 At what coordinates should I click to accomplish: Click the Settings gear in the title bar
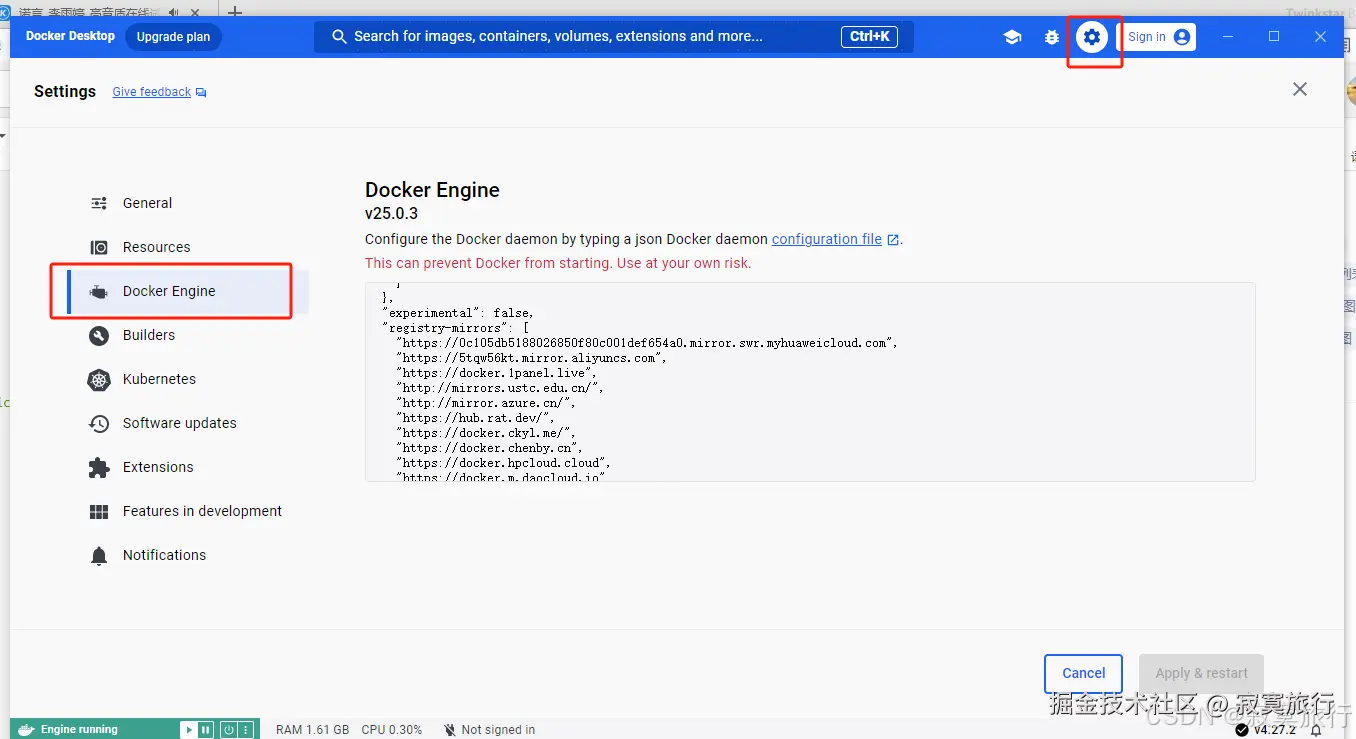(x=1092, y=37)
